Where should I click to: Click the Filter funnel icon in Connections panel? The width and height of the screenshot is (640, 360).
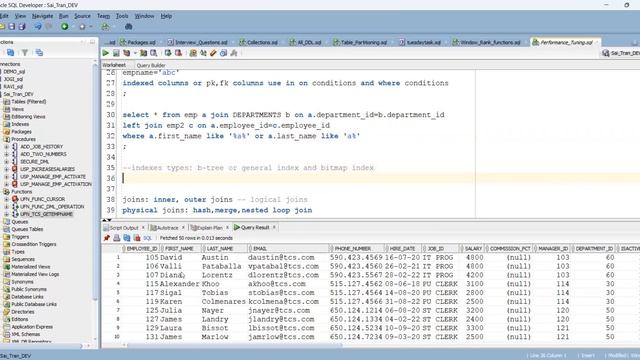(x=25, y=52)
